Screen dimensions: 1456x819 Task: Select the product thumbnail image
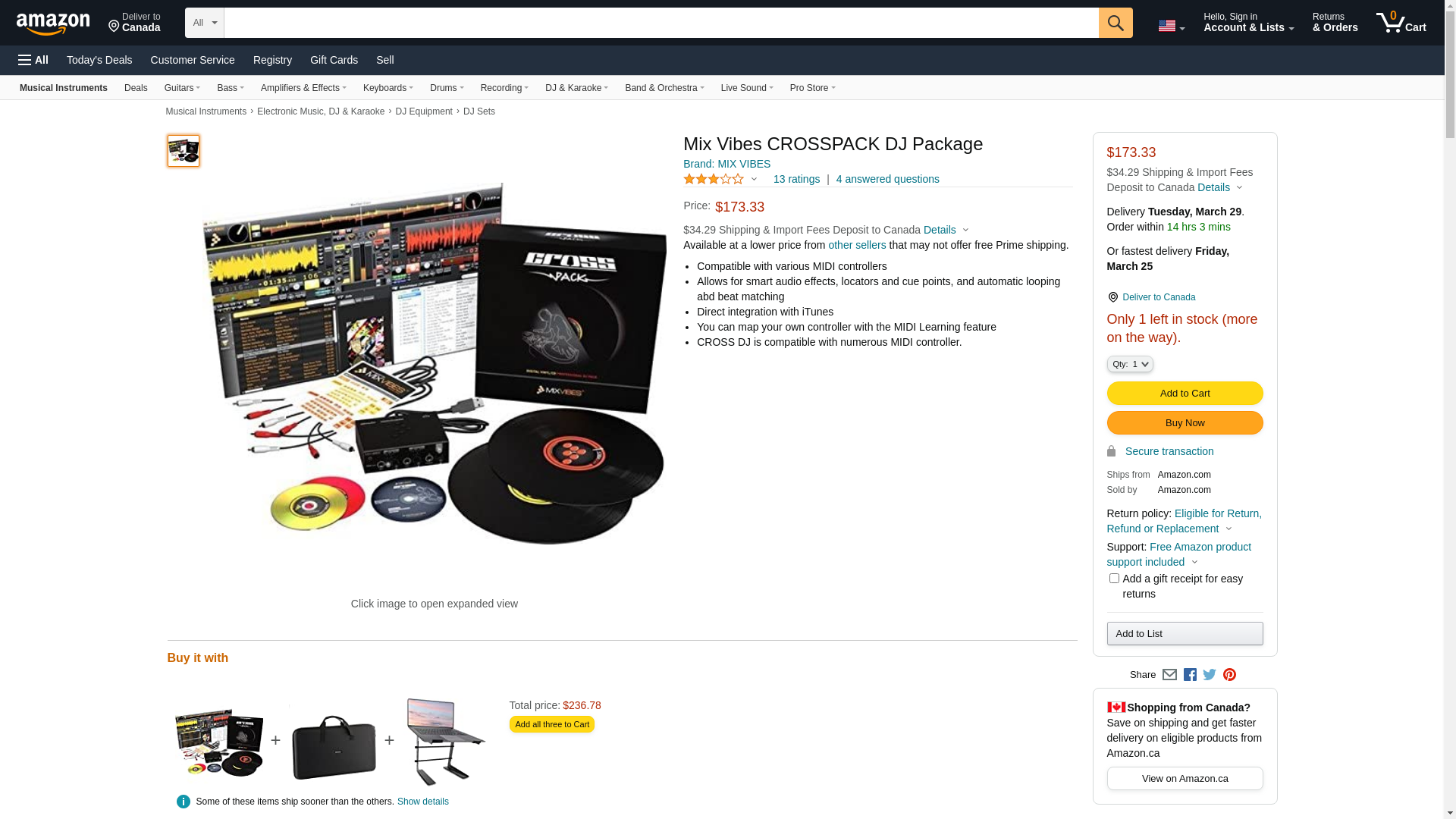pyautogui.click(x=184, y=151)
